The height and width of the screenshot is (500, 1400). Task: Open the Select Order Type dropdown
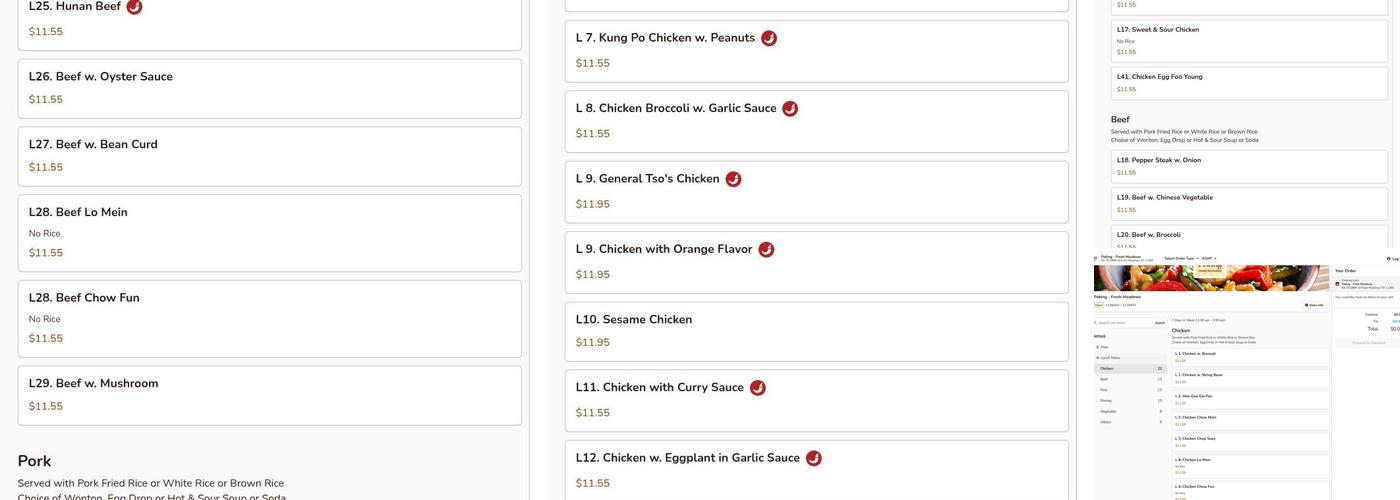click(1181, 258)
